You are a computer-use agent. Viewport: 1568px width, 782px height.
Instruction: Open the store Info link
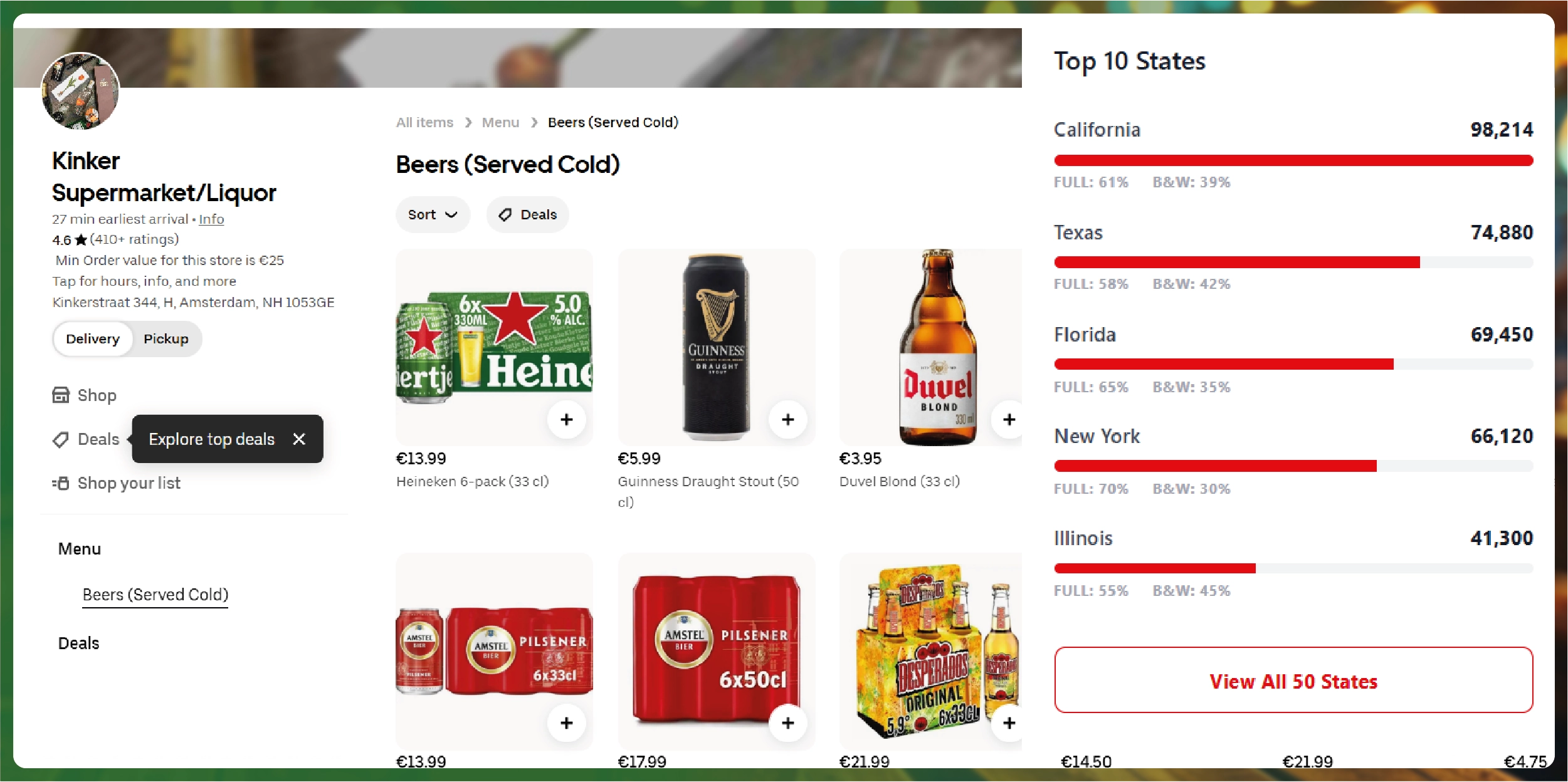point(211,219)
